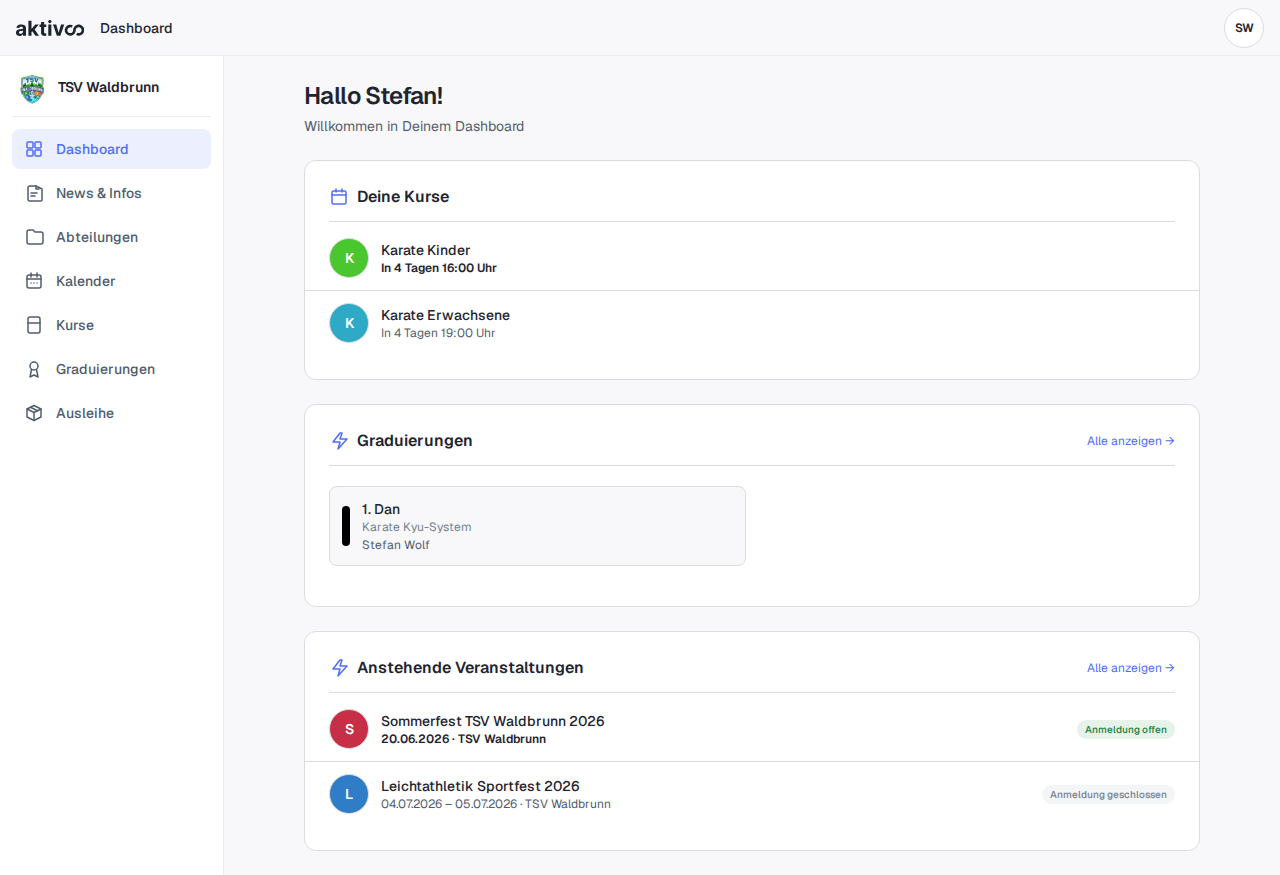
Task: Click the lightning icon beside Anstehende Veranstaltungen
Action: (339, 668)
